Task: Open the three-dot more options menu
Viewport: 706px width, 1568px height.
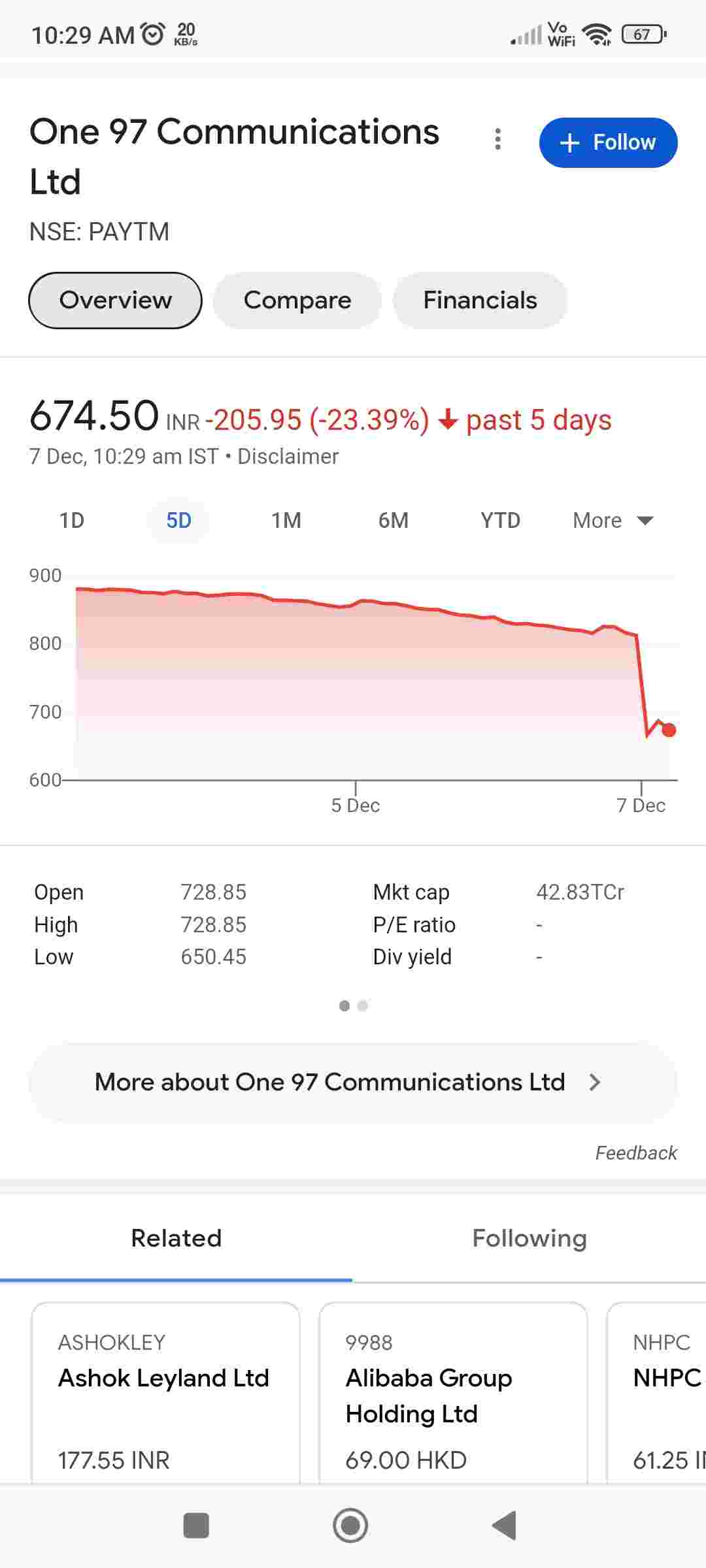Action: pos(498,139)
